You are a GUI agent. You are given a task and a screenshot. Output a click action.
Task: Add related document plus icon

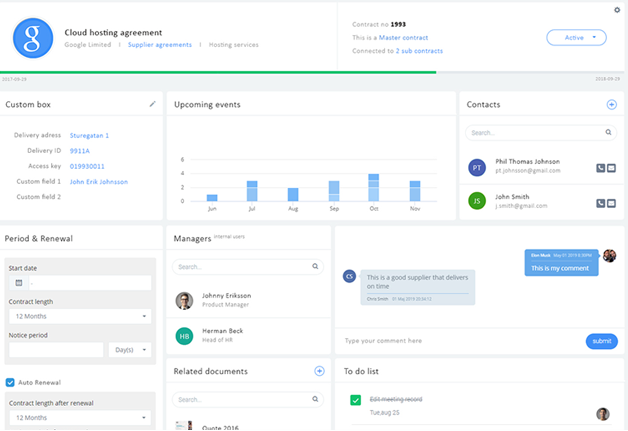click(x=319, y=371)
